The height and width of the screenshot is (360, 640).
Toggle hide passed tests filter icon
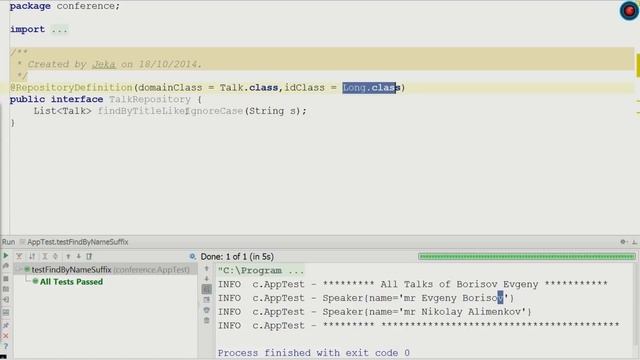pos(19,256)
